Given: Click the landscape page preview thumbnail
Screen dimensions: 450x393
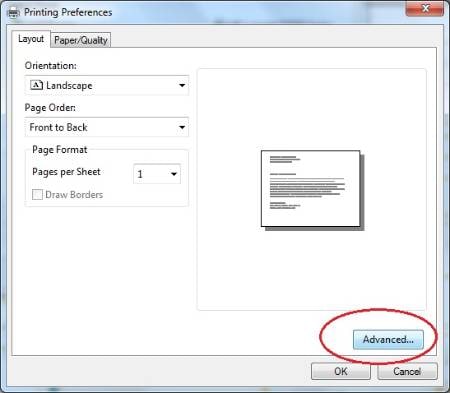Looking at the screenshot, I should click(x=311, y=189).
